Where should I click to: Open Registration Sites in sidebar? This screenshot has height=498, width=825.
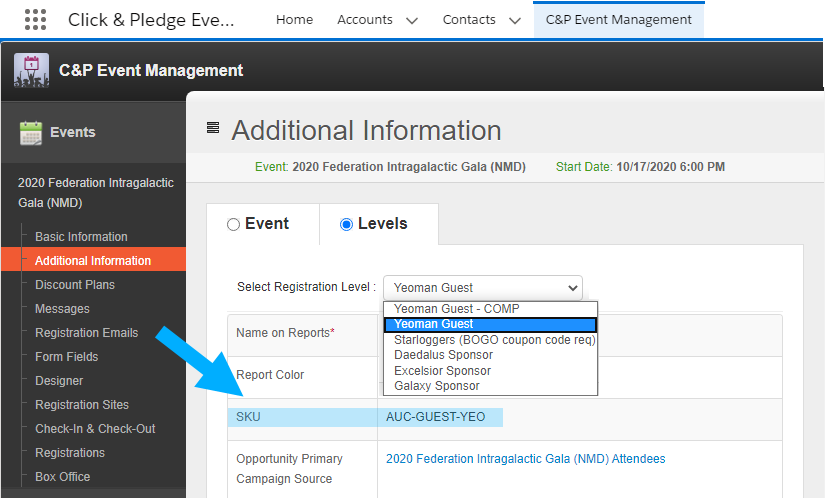coord(82,405)
